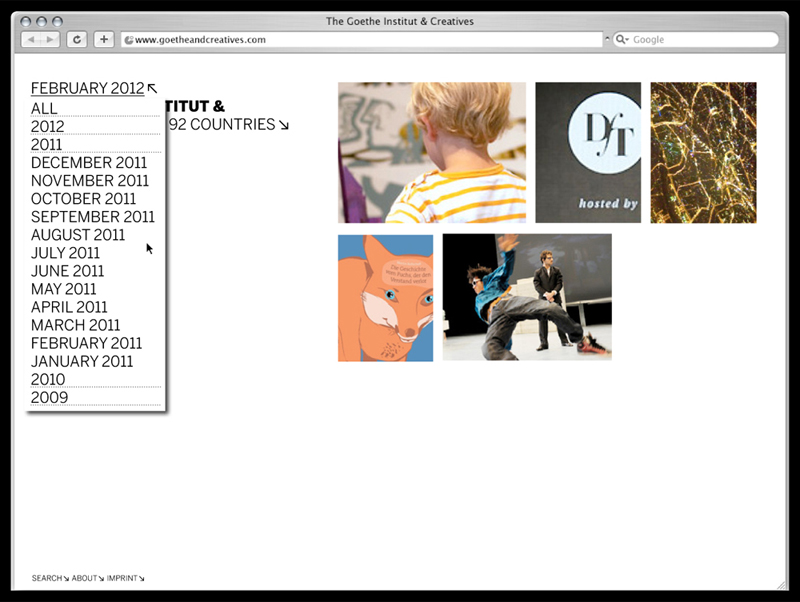Pick AUGUST 2011 from the list

pos(78,235)
